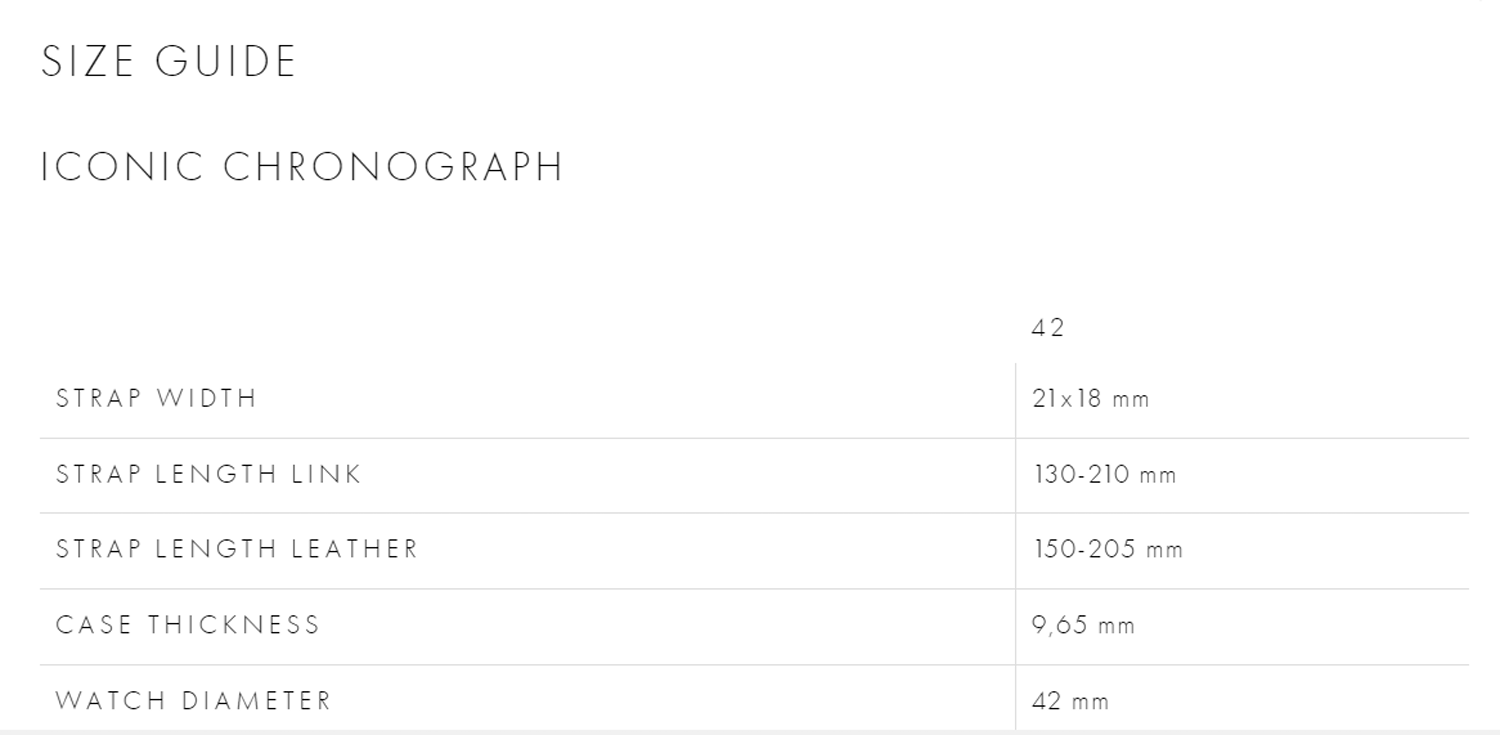Click the SIZE GUIDE heading
1500x735 pixels.
(169, 62)
